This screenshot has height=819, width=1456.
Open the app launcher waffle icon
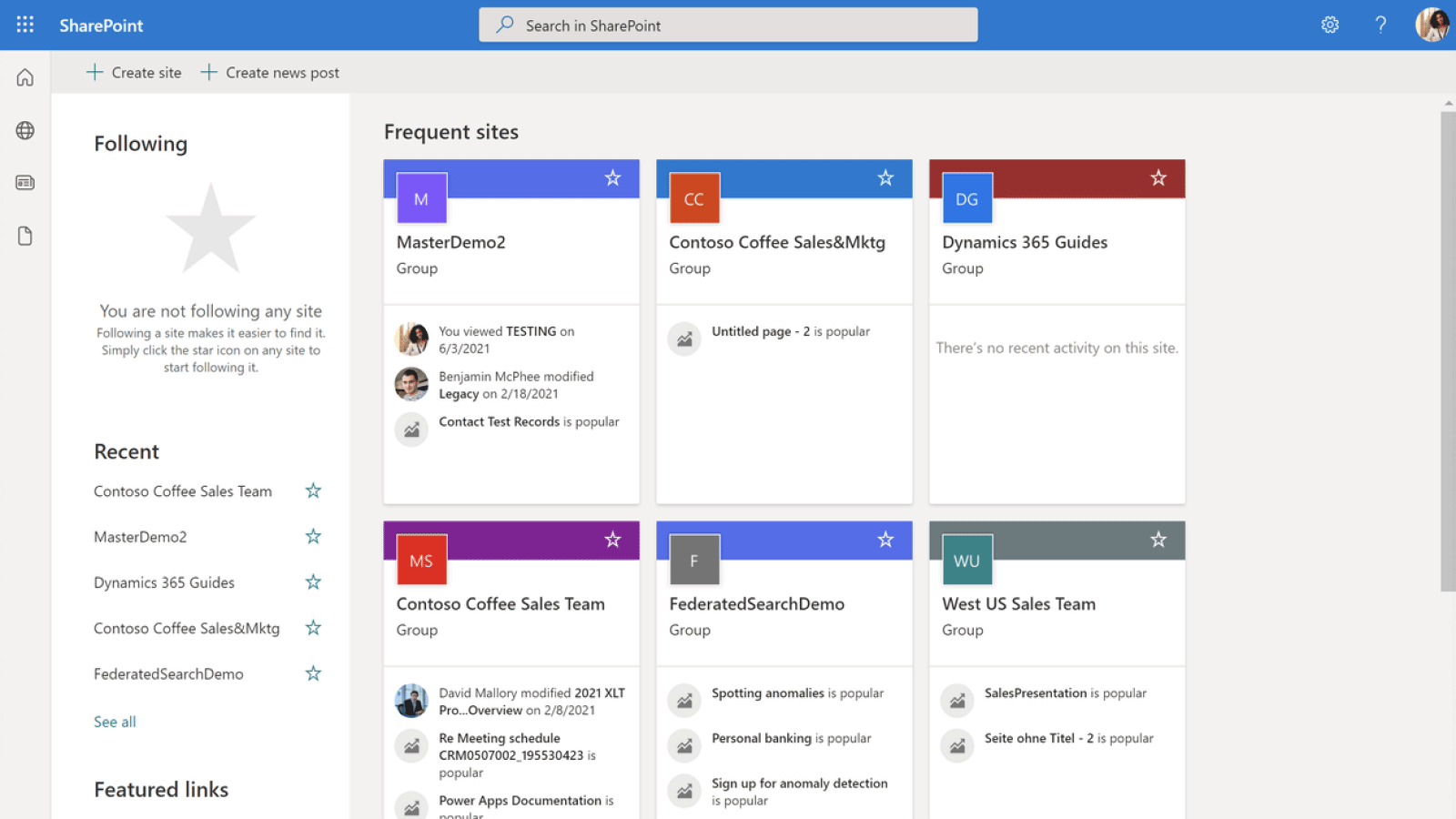tap(25, 25)
